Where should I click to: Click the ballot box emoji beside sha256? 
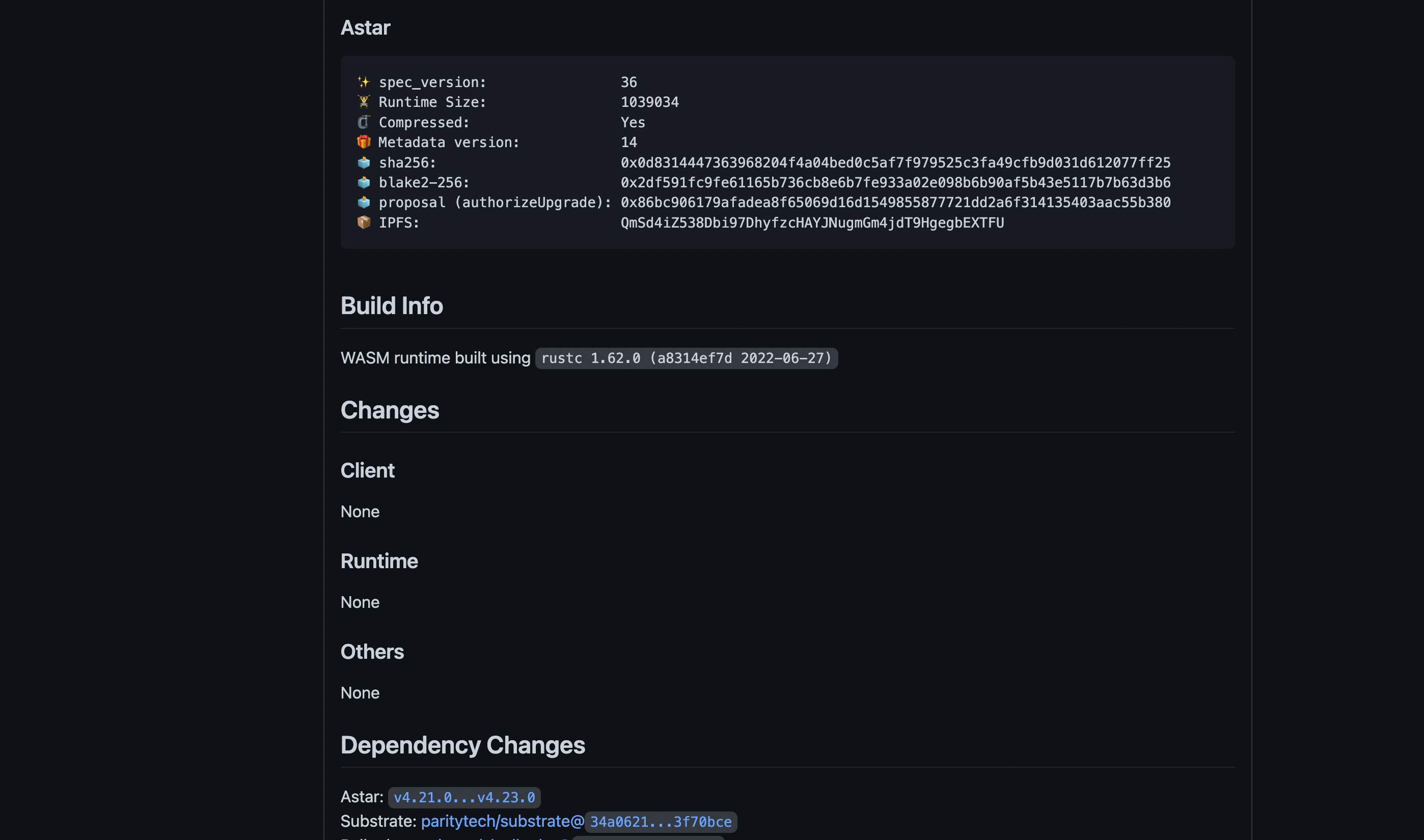[364, 162]
